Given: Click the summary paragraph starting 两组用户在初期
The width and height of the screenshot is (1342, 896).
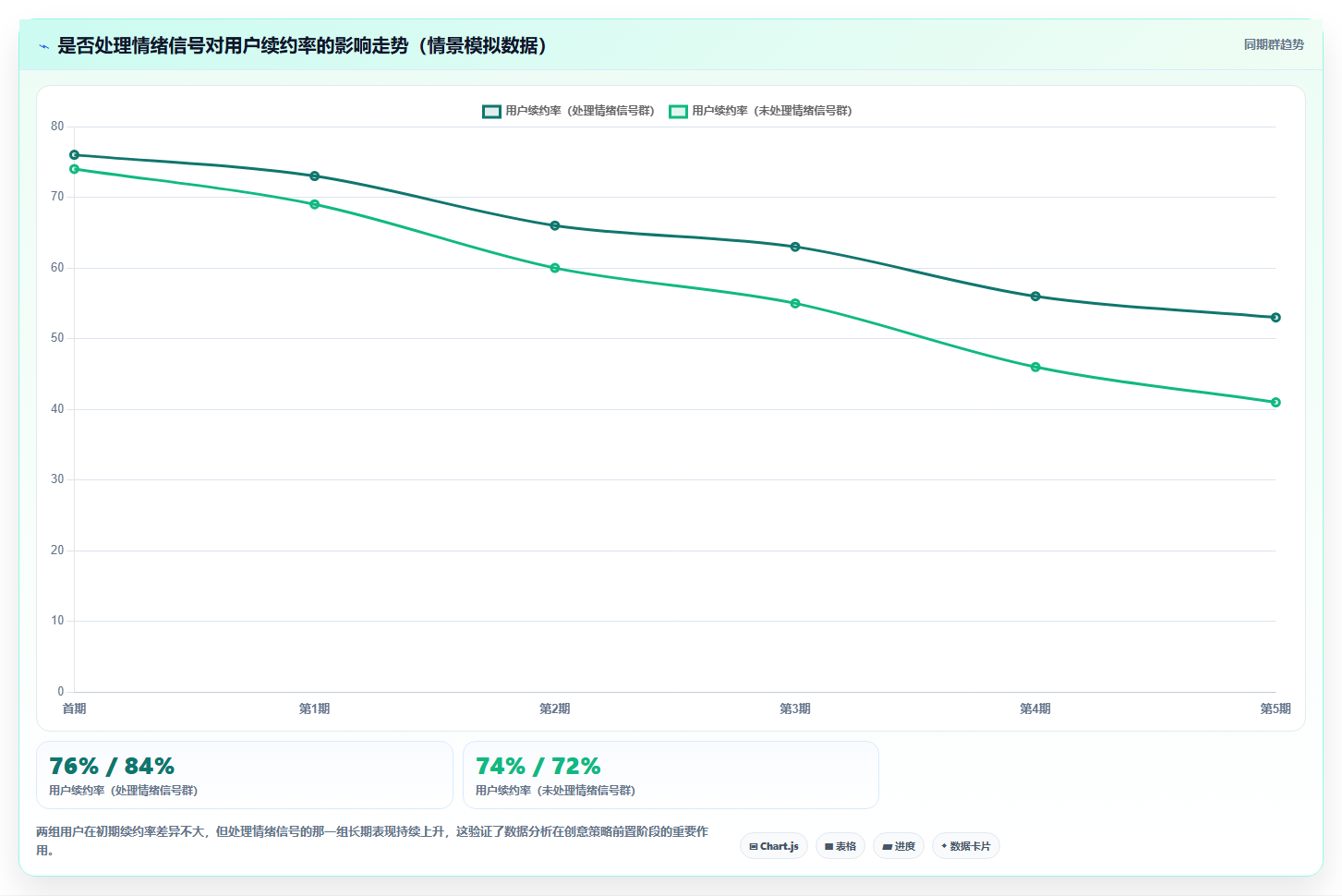Looking at the screenshot, I should 372,841.
